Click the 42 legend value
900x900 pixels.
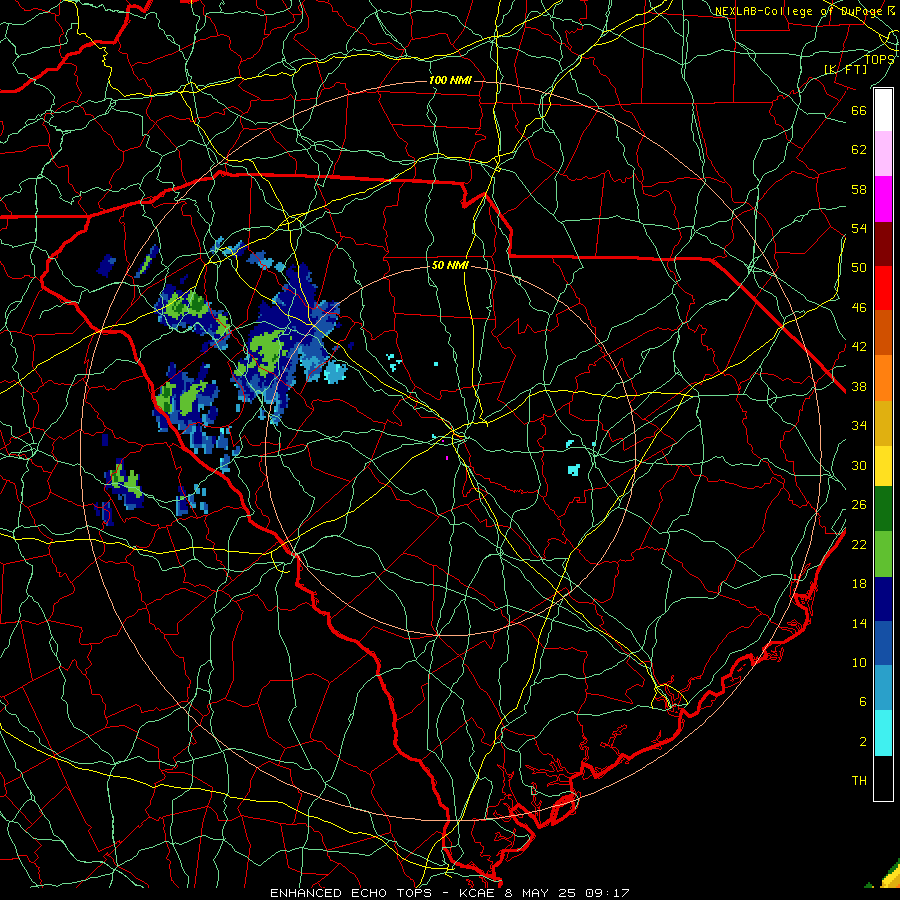pos(859,347)
